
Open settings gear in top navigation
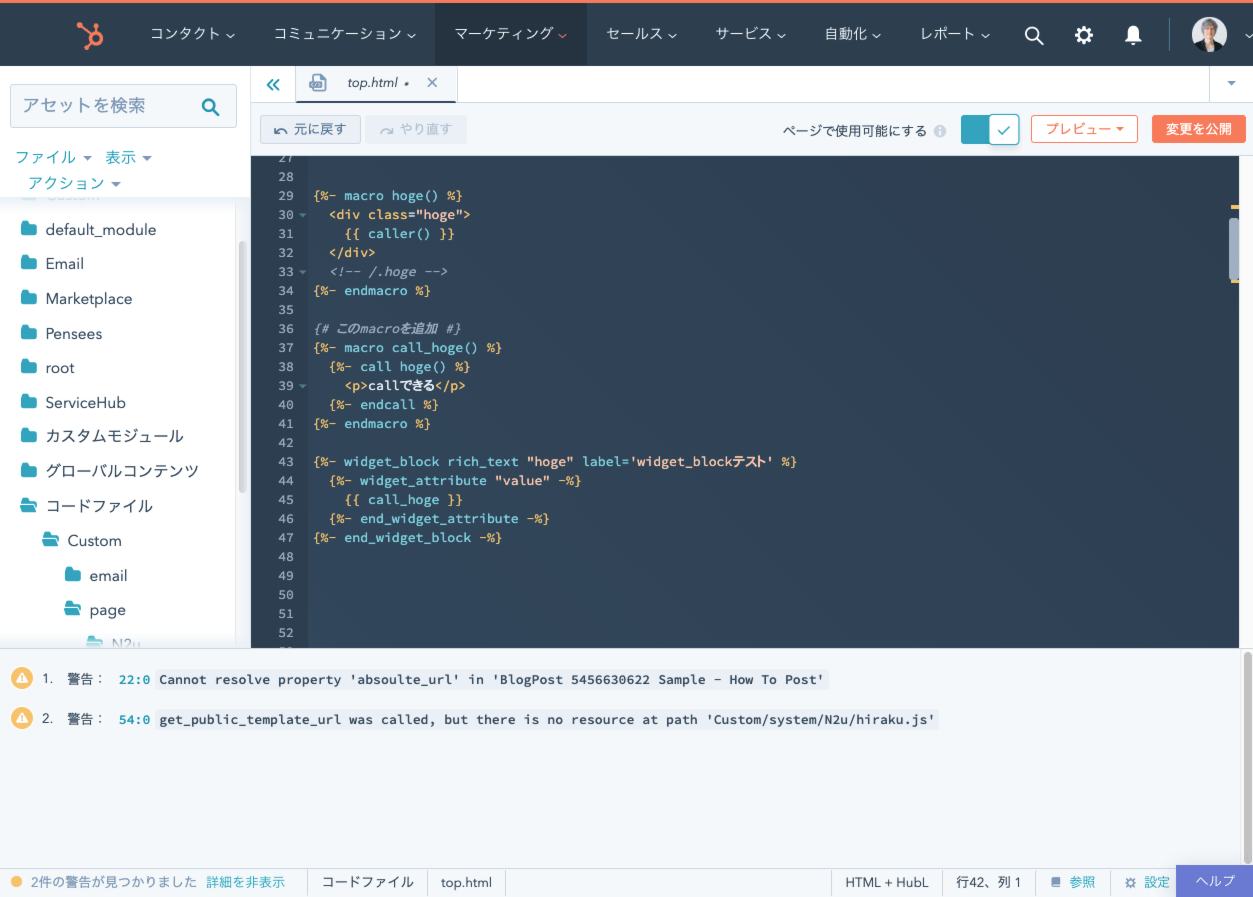(x=1084, y=35)
